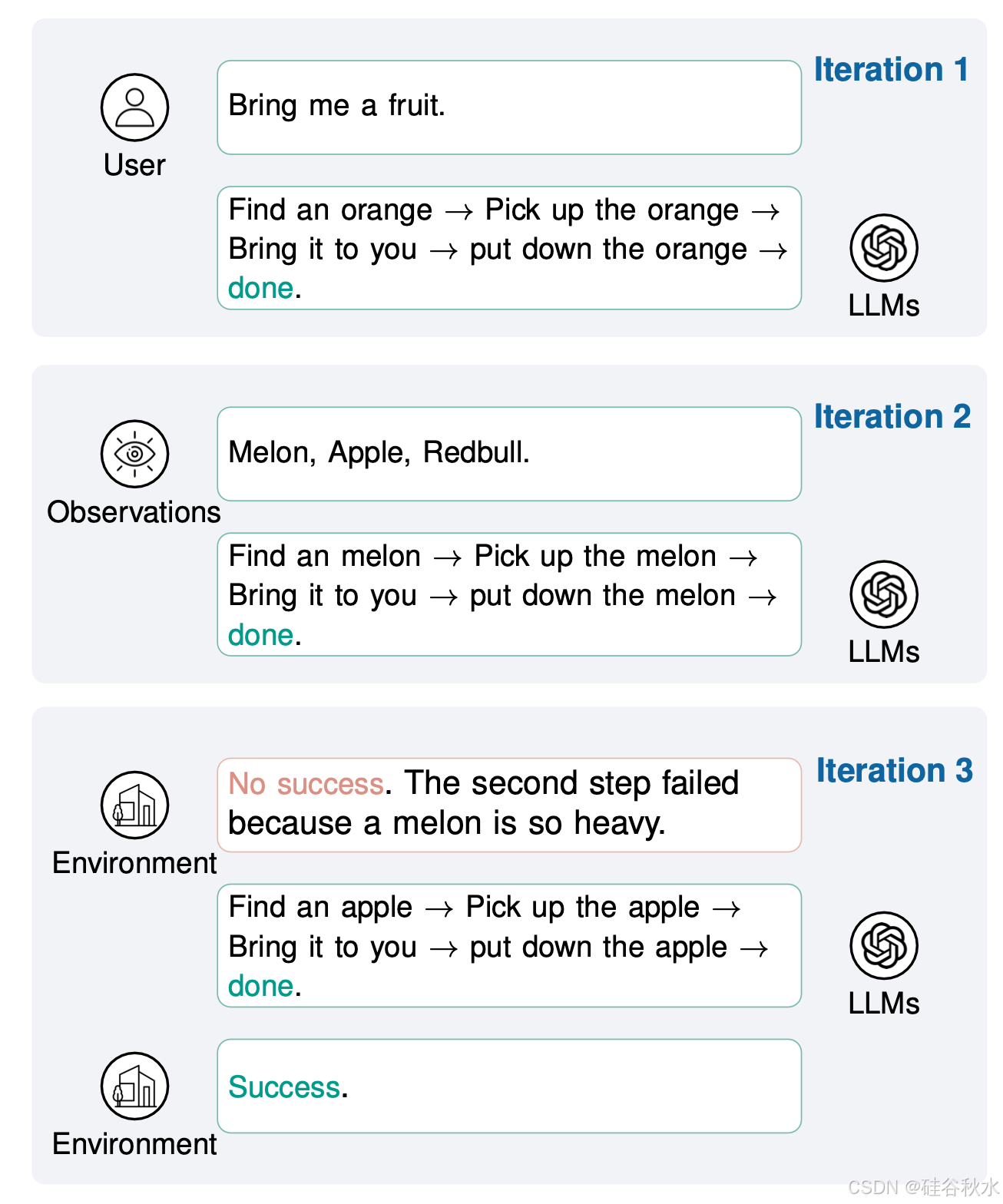Click the green 'done' in the apple plan

261,986
